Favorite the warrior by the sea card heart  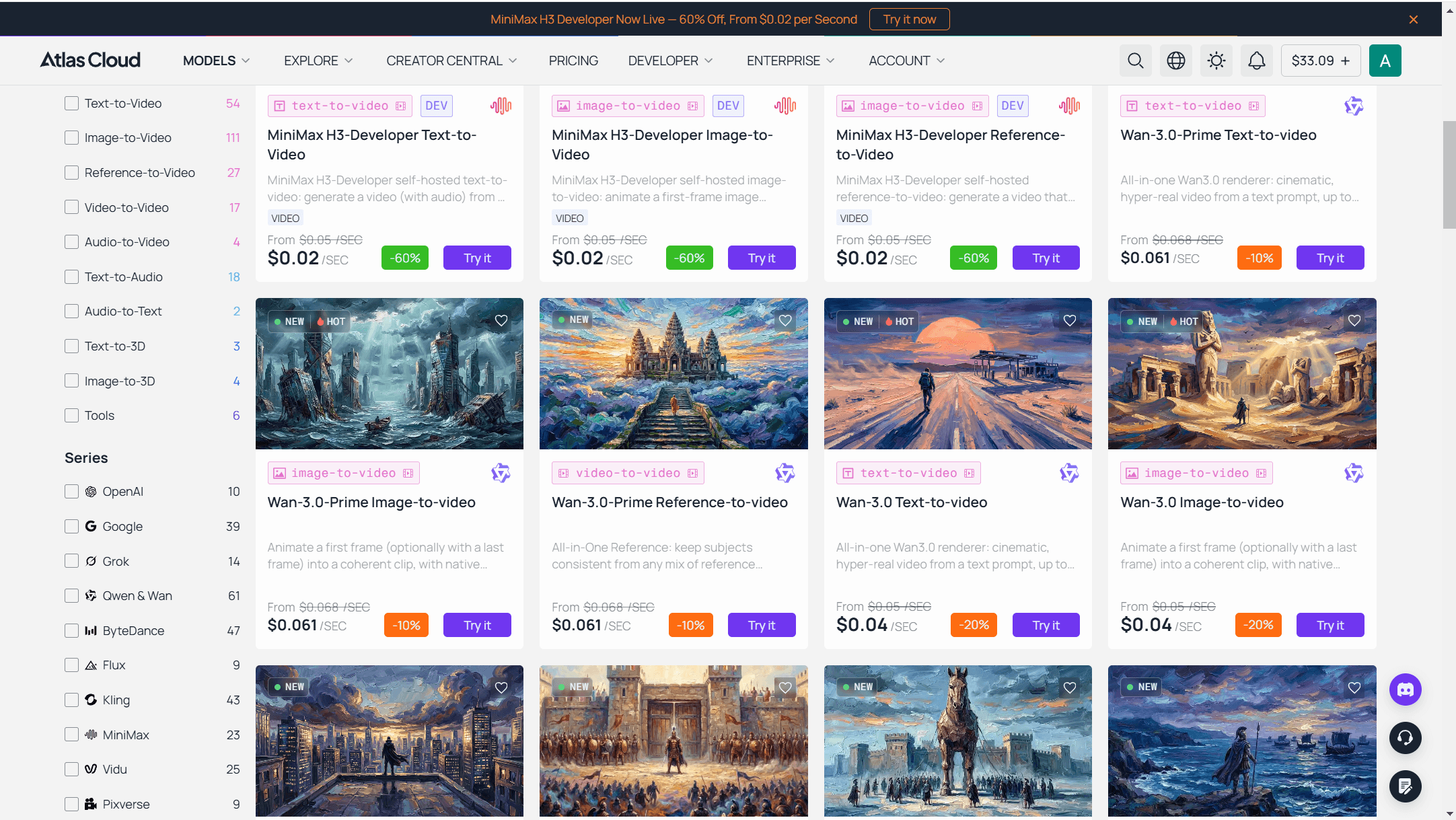pos(1354,687)
